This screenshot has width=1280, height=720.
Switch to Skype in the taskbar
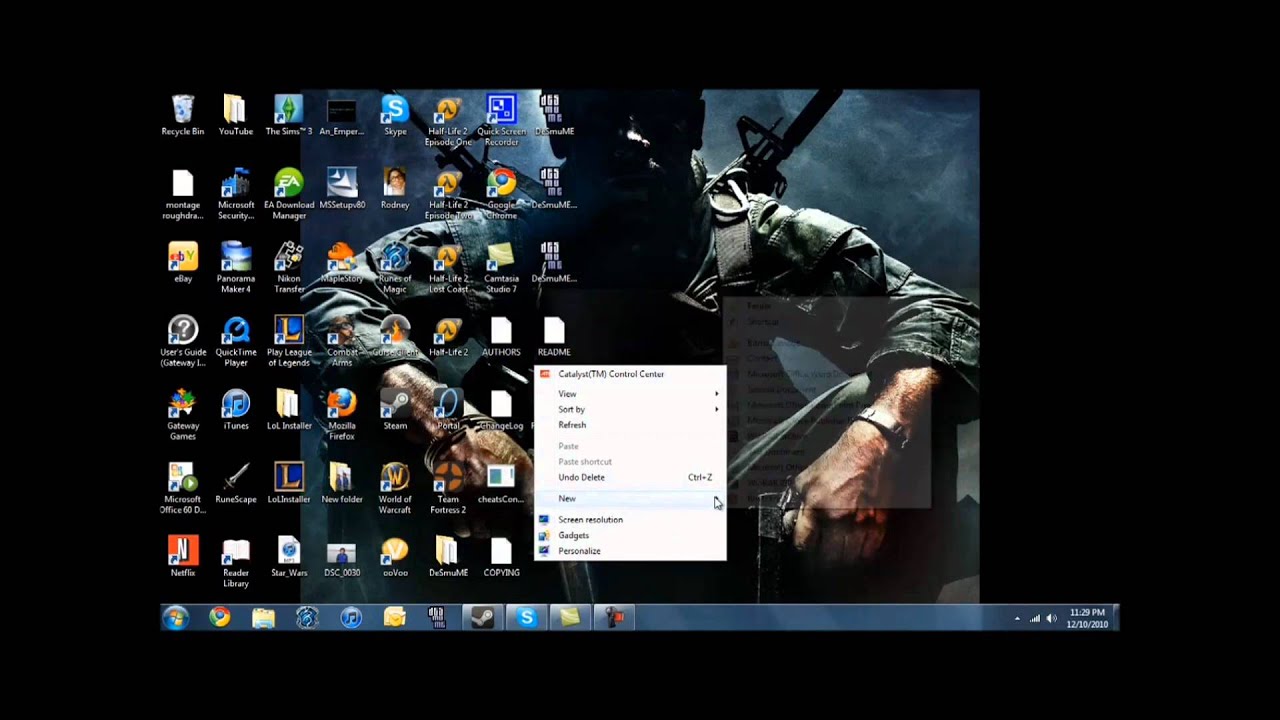point(526,618)
